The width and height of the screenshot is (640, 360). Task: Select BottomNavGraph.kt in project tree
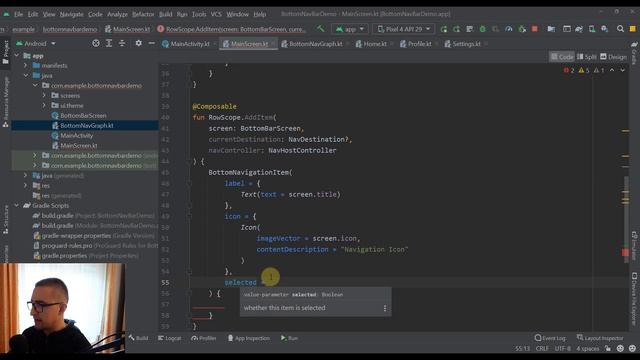coord(87,125)
